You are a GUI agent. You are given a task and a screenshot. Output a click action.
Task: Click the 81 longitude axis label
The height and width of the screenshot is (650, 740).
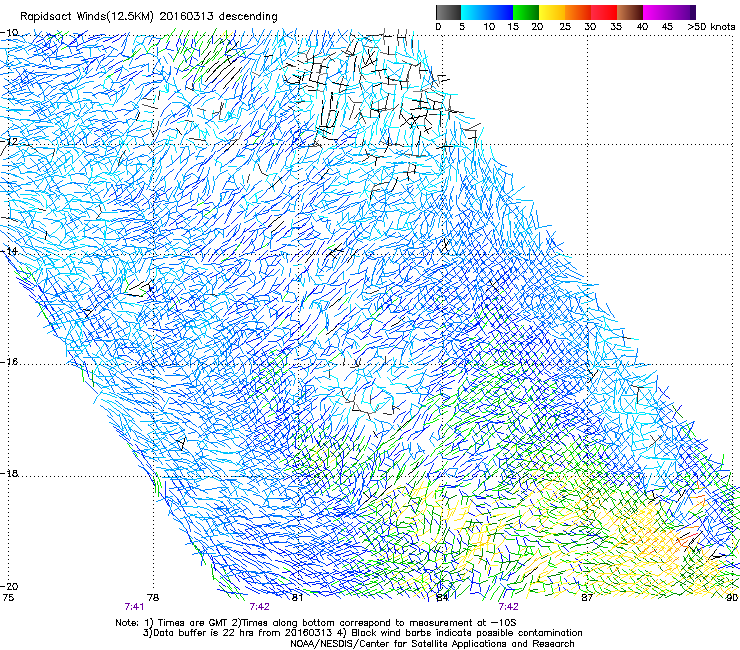tap(297, 598)
